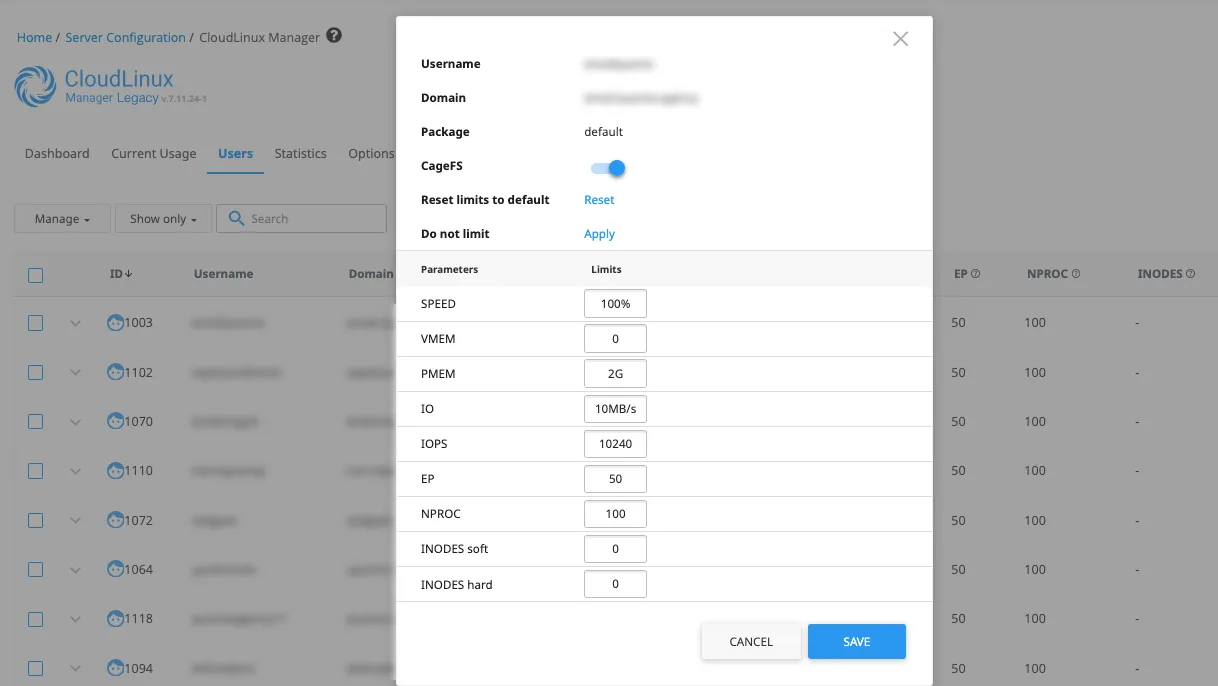
Task: Open the Current Usage tab
Action: click(x=153, y=154)
